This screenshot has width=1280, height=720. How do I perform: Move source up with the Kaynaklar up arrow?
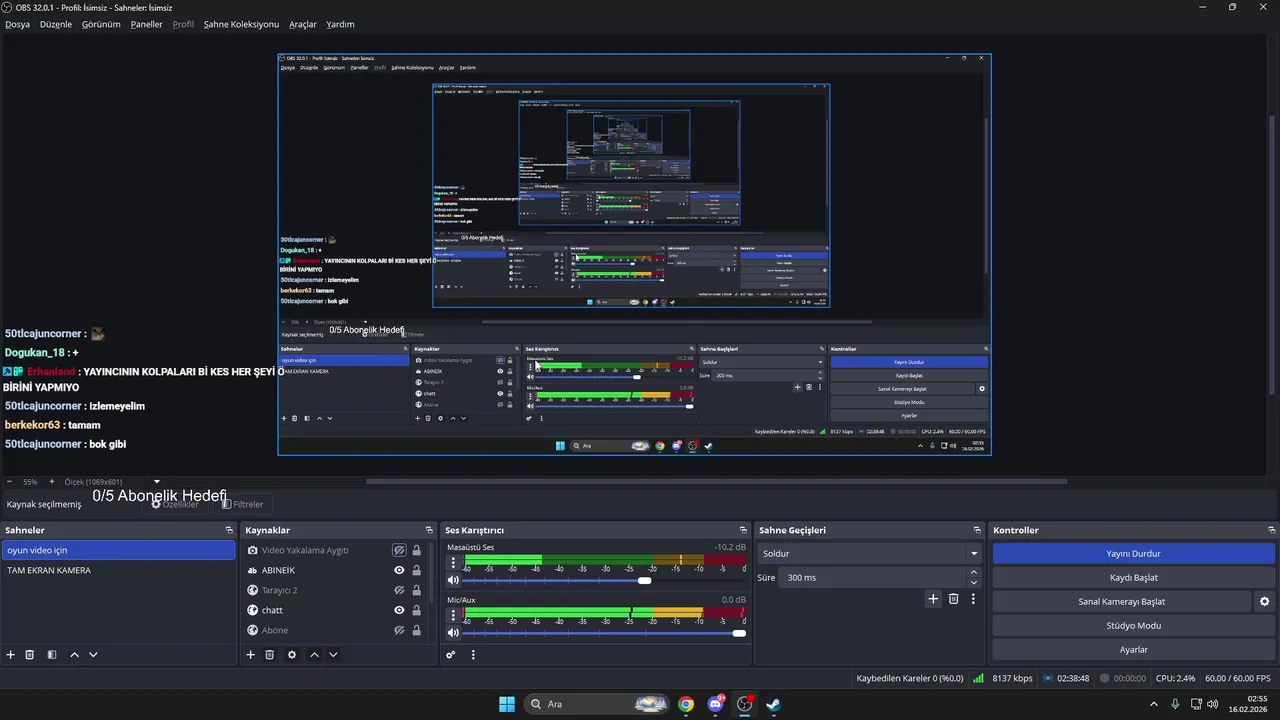pos(314,655)
